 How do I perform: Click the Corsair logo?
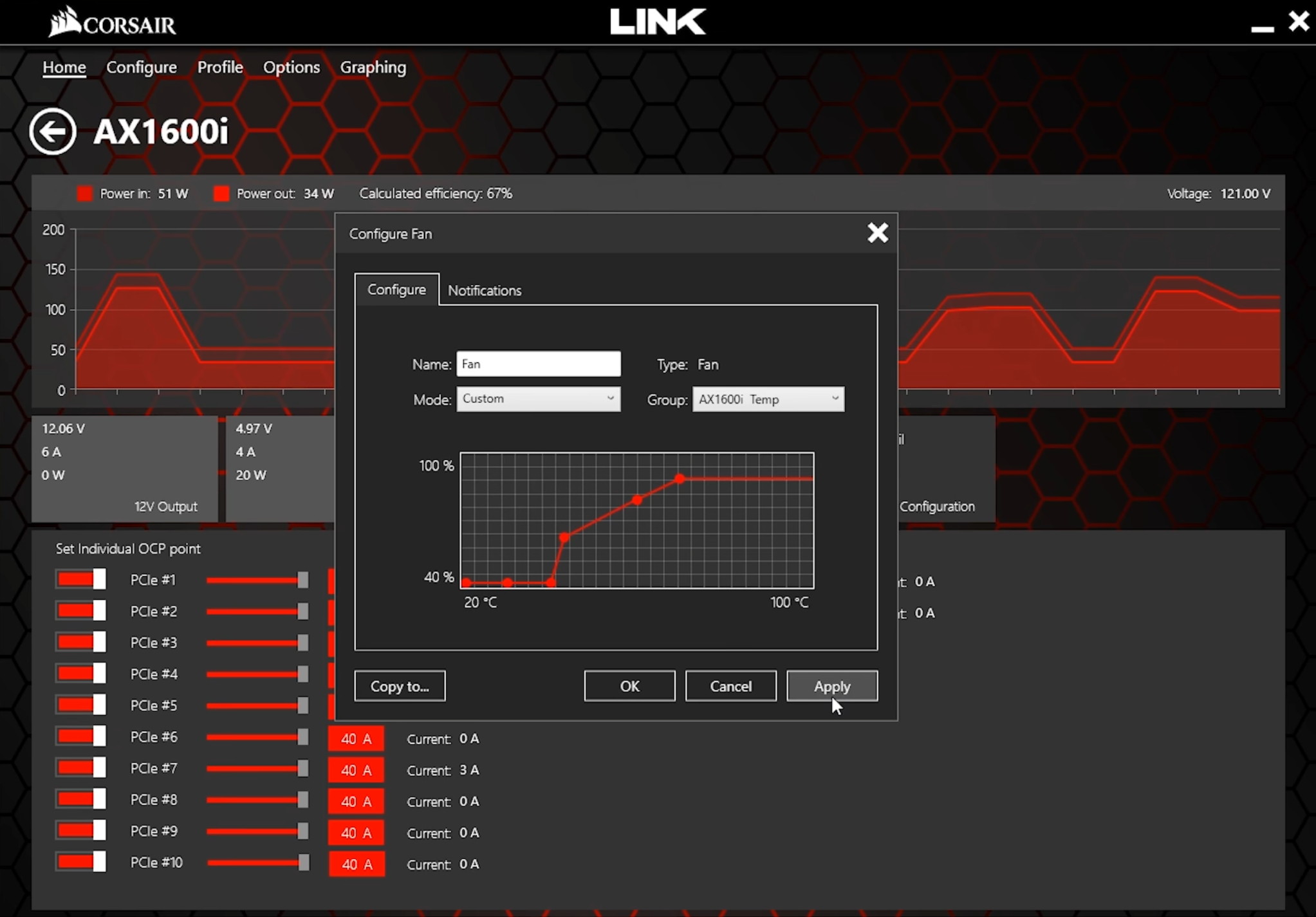pos(112,22)
